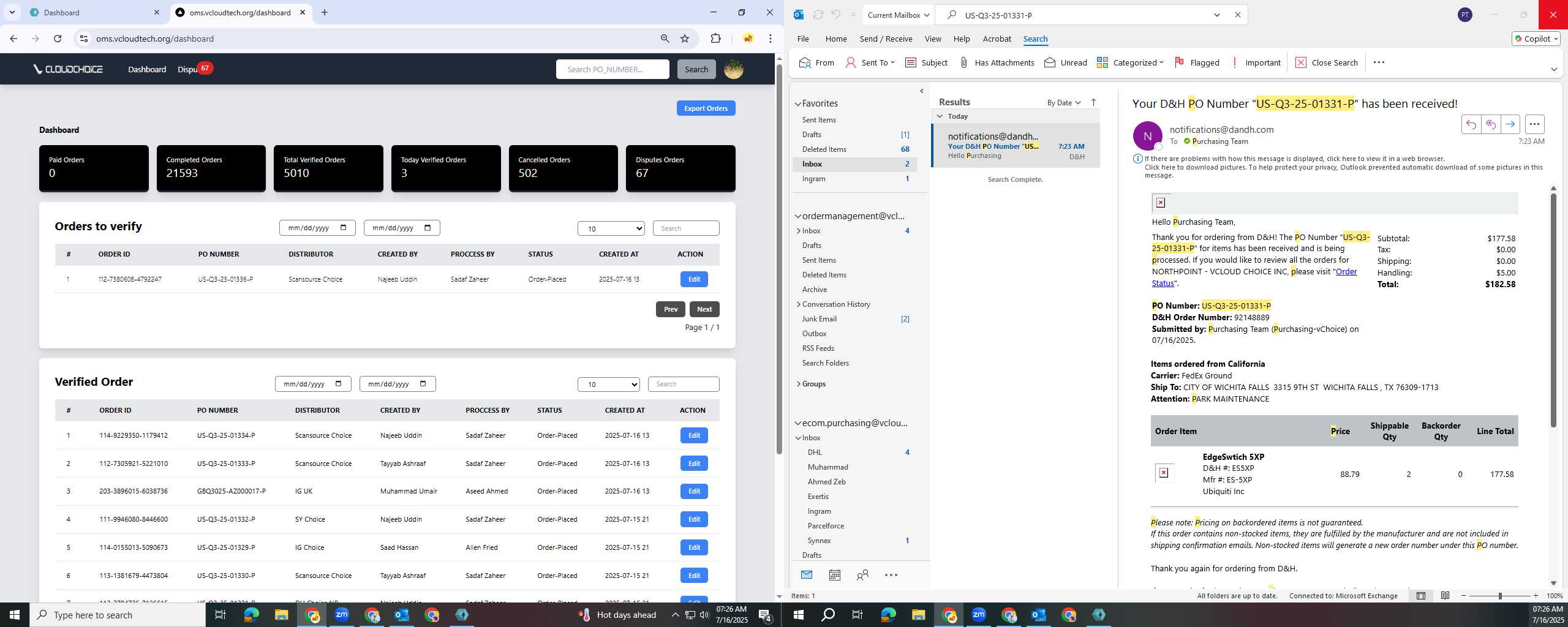Click Close Search in Outlook ribbon
This screenshot has height=627, width=1568.
click(1327, 62)
